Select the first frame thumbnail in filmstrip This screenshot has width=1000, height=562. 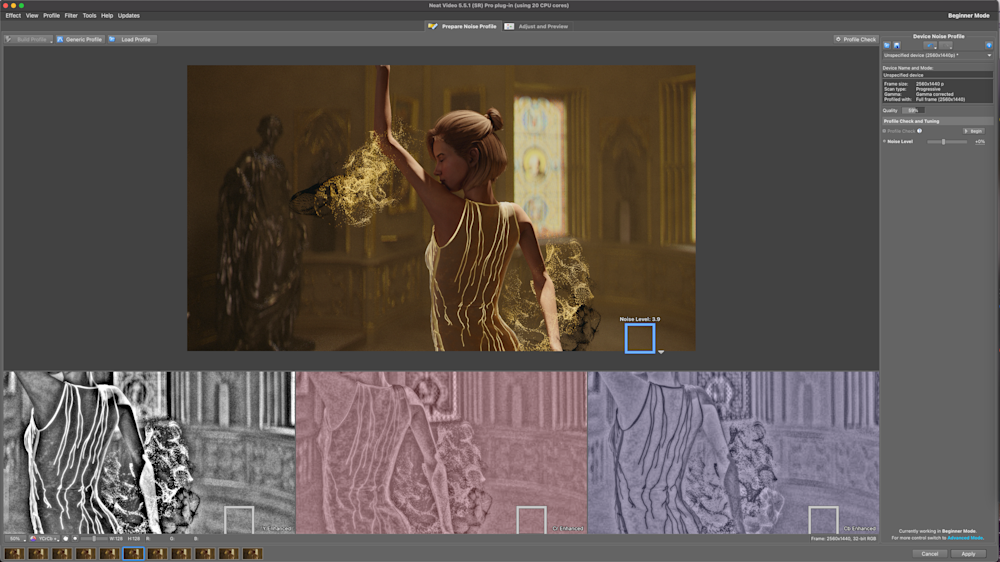(x=14, y=553)
